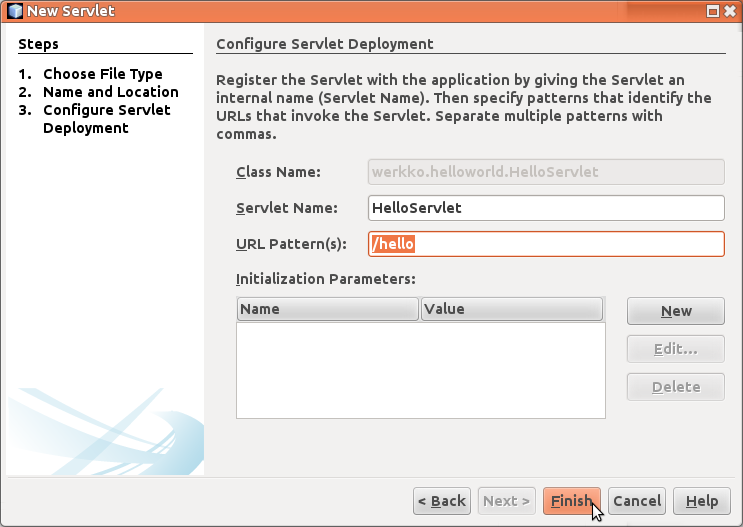This screenshot has height=527, width=743.
Task: Go to previous step with Back button
Action: click(441, 501)
